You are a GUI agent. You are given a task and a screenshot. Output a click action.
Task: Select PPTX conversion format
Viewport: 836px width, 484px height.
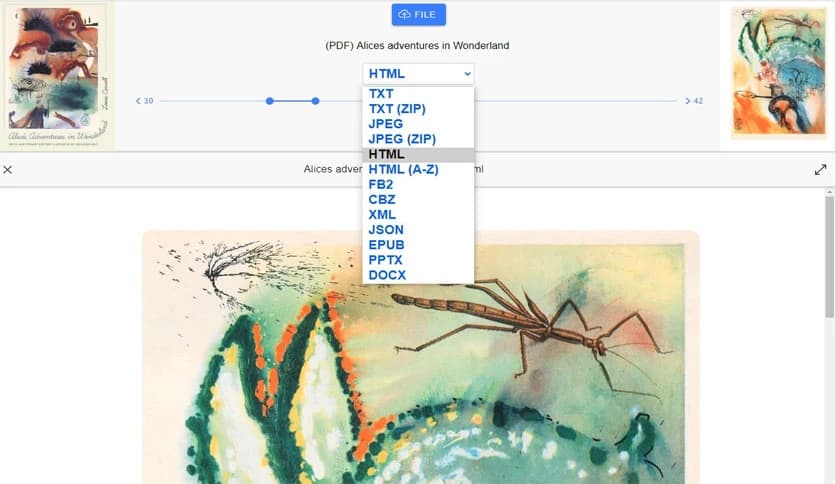click(418, 260)
